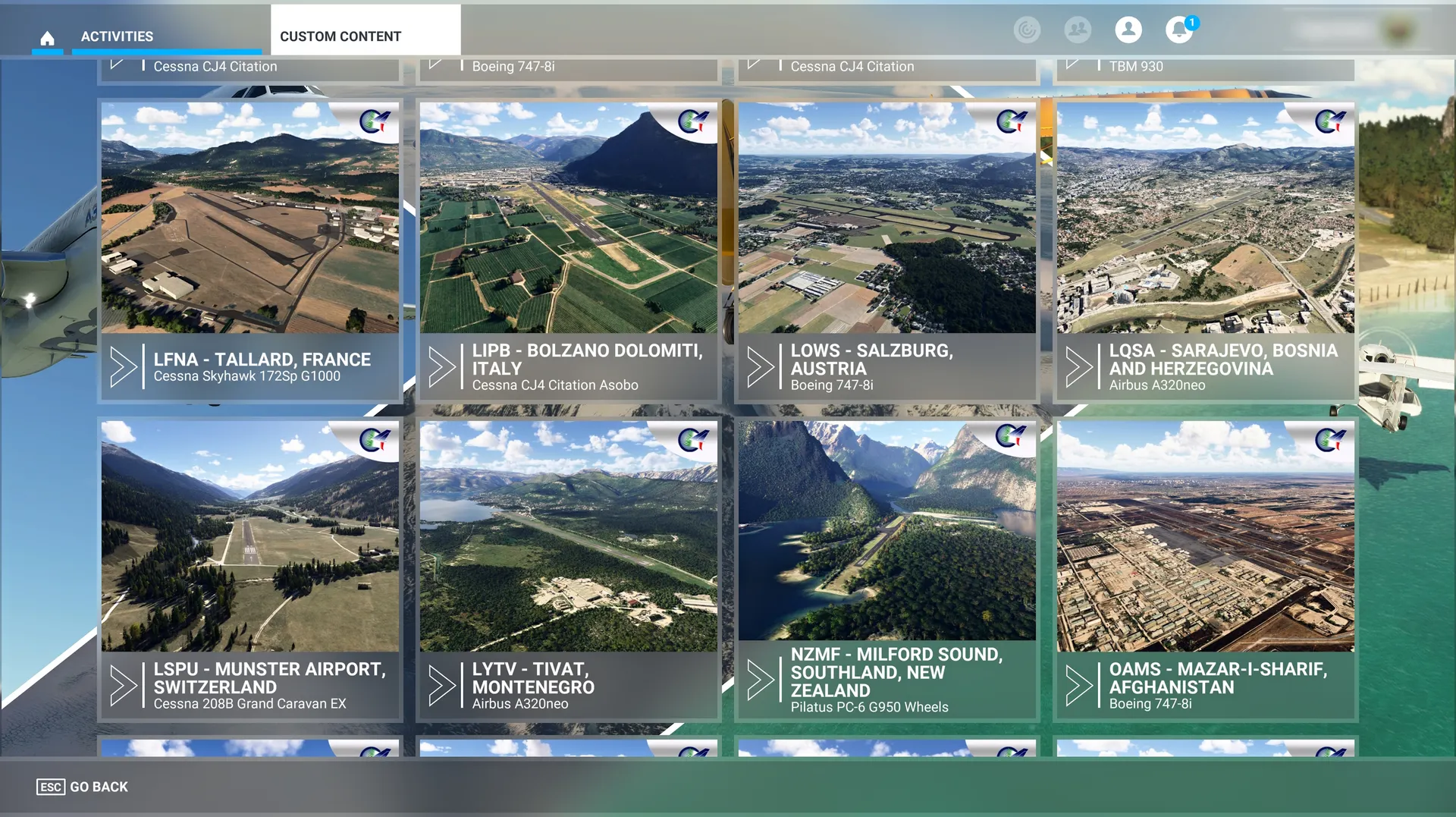Click the challenge badge logo on LSPU Munster card
Image resolution: width=1456 pixels, height=817 pixels.
coord(375,439)
